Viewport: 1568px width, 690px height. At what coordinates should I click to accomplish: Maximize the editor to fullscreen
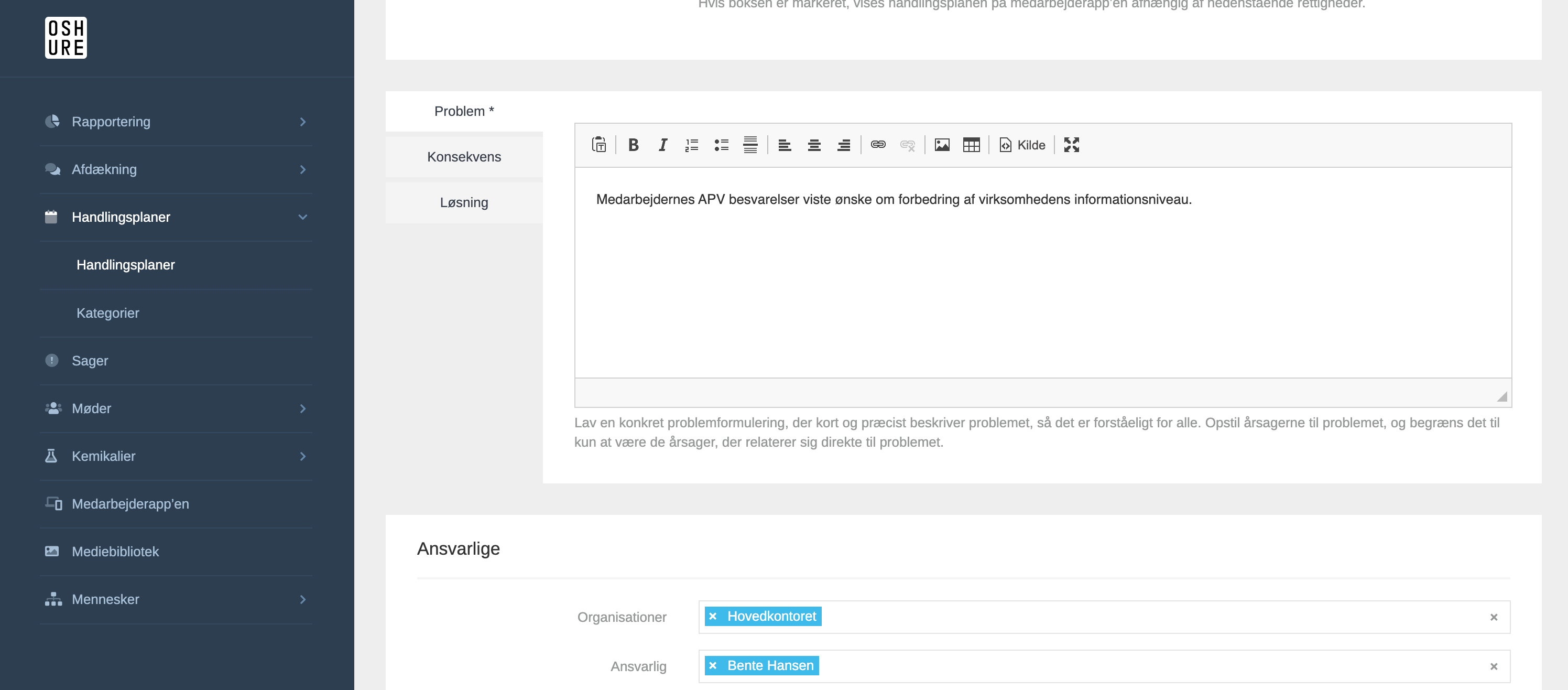tap(1071, 145)
